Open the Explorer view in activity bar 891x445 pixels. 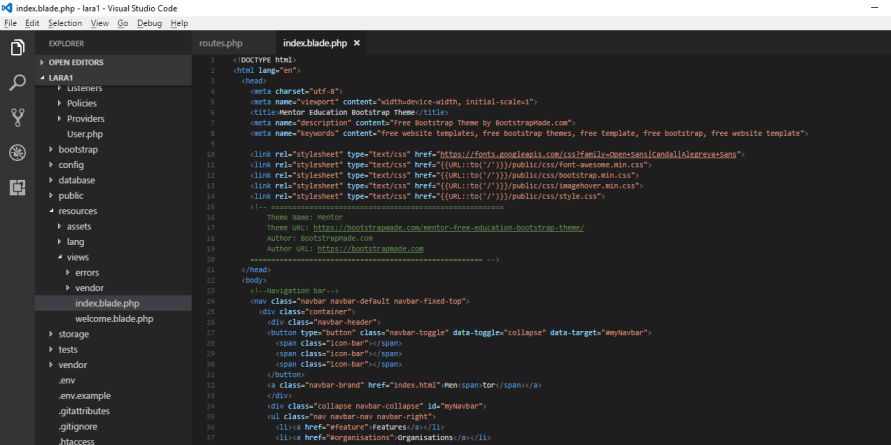coord(16,48)
